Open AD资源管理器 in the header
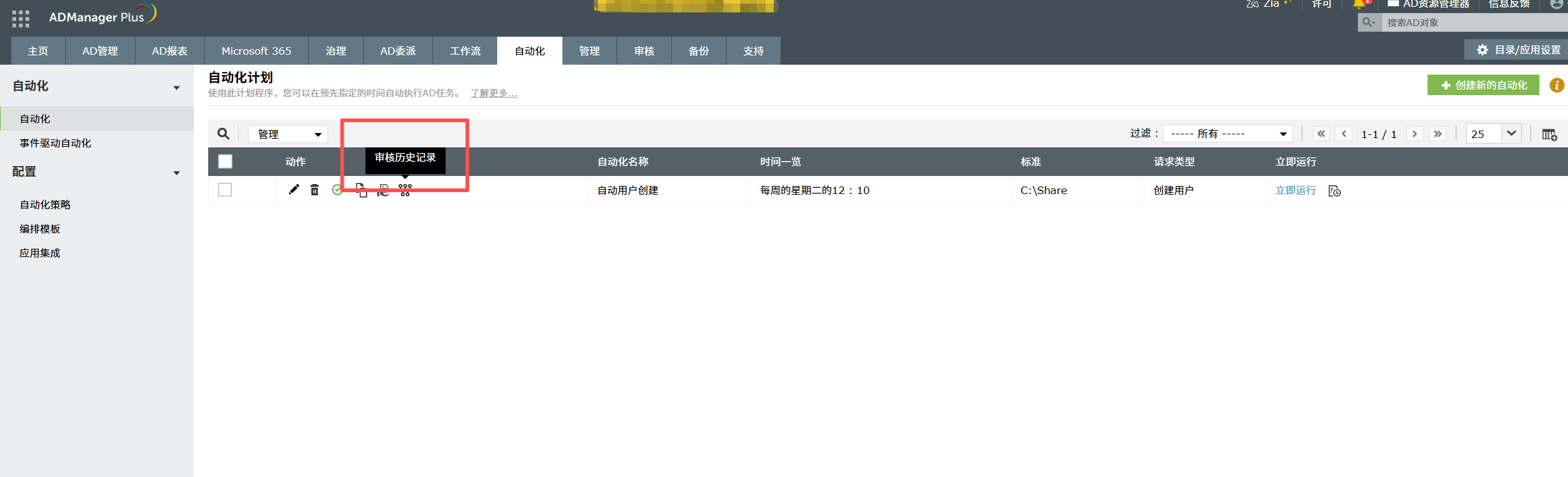 [1429, 4]
